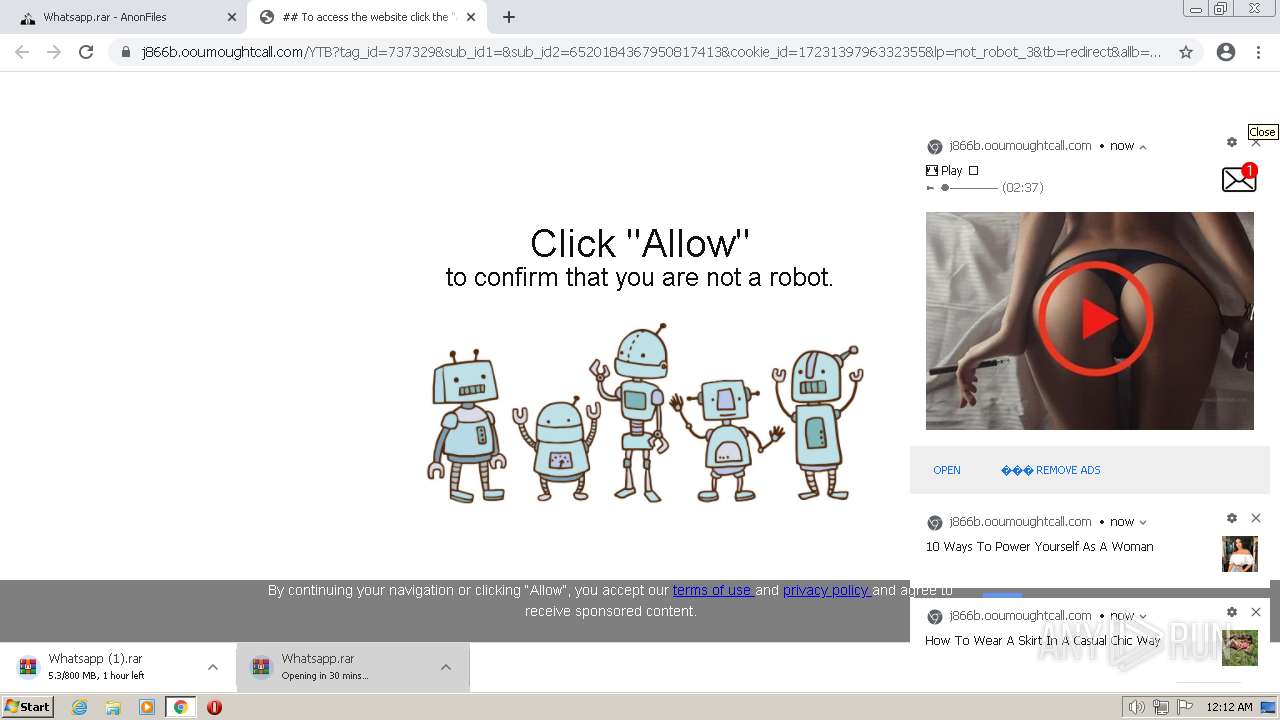1280x720 pixels.
Task: Click the robots illustration
Action: [x=645, y=413]
